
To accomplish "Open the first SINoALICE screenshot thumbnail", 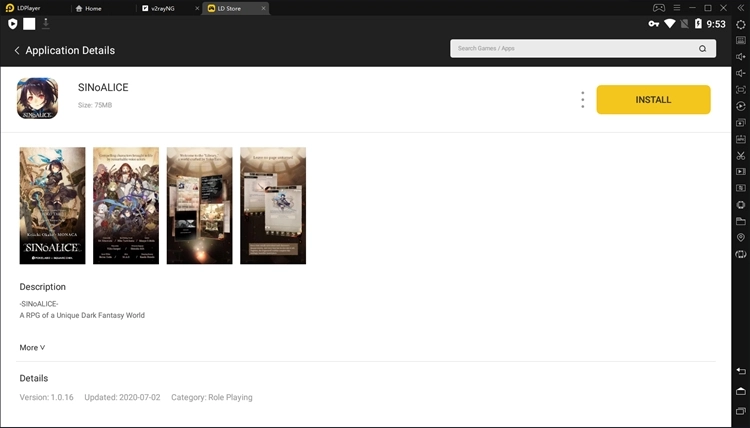I will tap(52, 205).
